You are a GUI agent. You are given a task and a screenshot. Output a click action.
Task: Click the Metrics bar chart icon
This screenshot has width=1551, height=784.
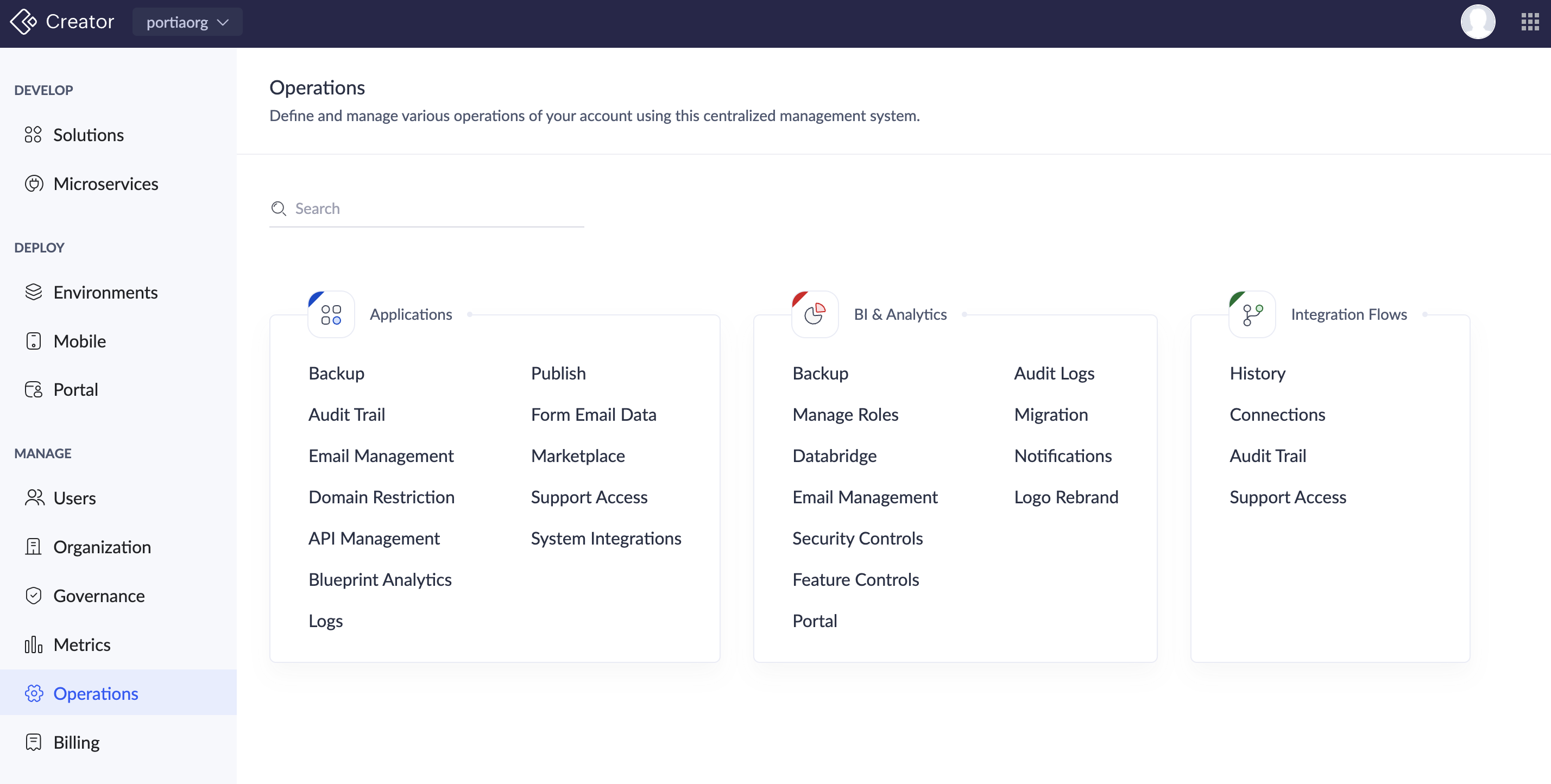[x=34, y=644]
